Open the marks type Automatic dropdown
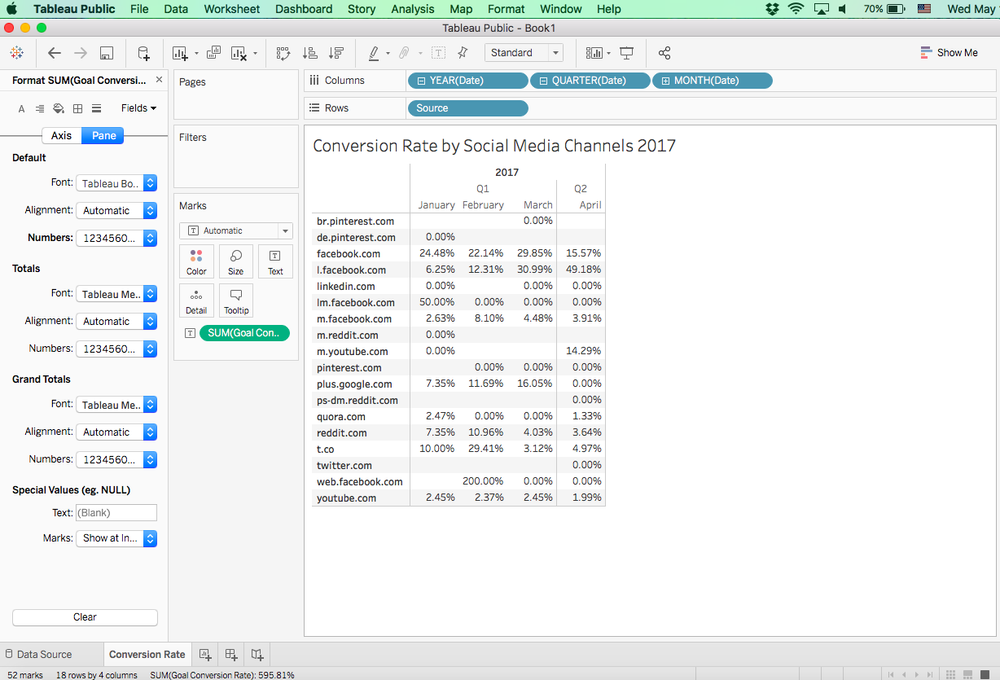This screenshot has width=1000, height=680. (x=236, y=231)
